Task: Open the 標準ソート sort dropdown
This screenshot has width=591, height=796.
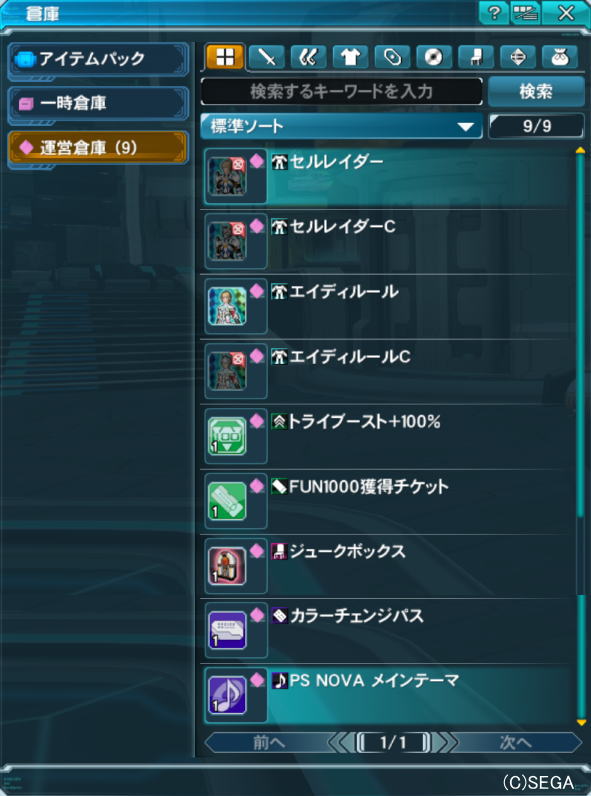Action: click(x=341, y=126)
